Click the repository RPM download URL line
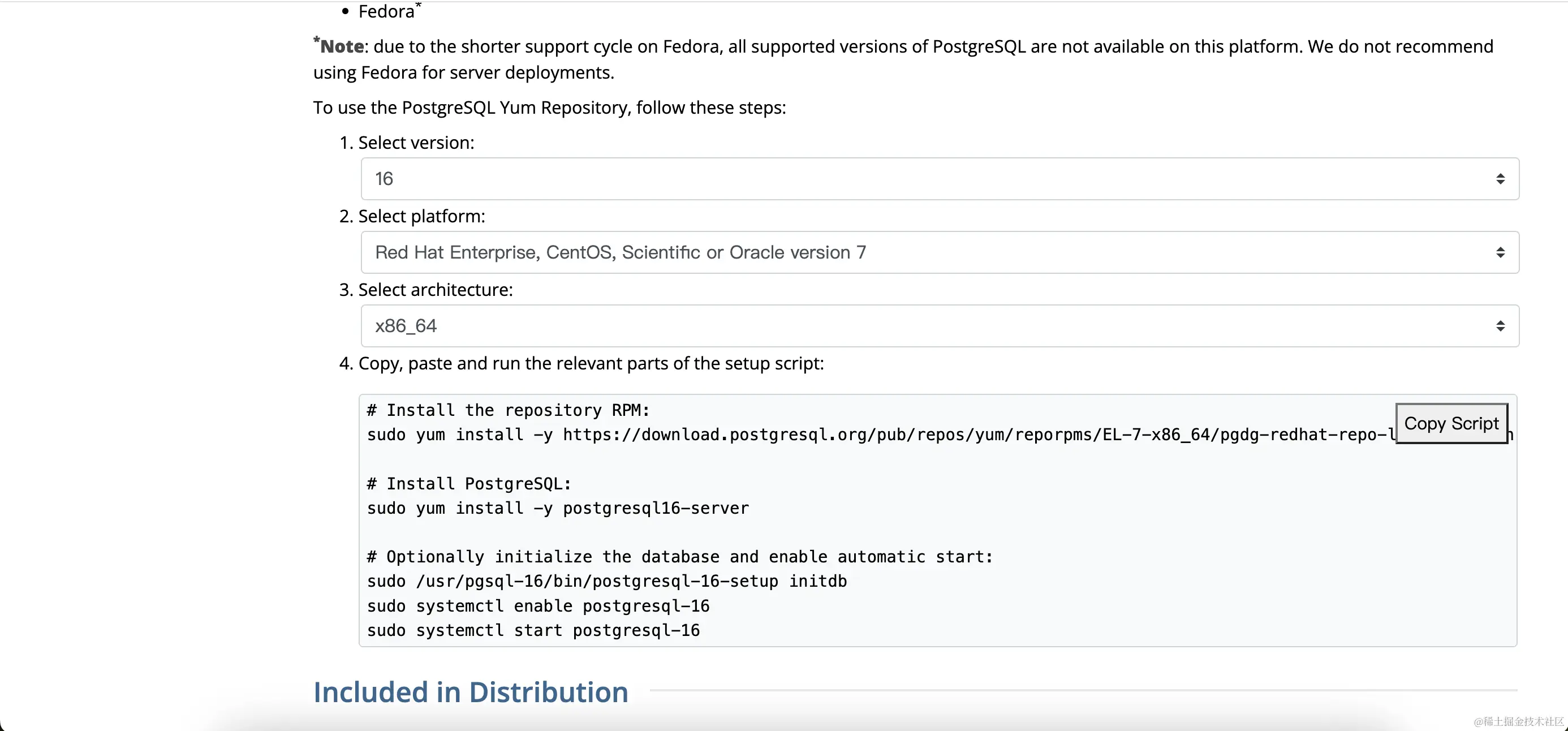1568x731 pixels. (x=852, y=435)
